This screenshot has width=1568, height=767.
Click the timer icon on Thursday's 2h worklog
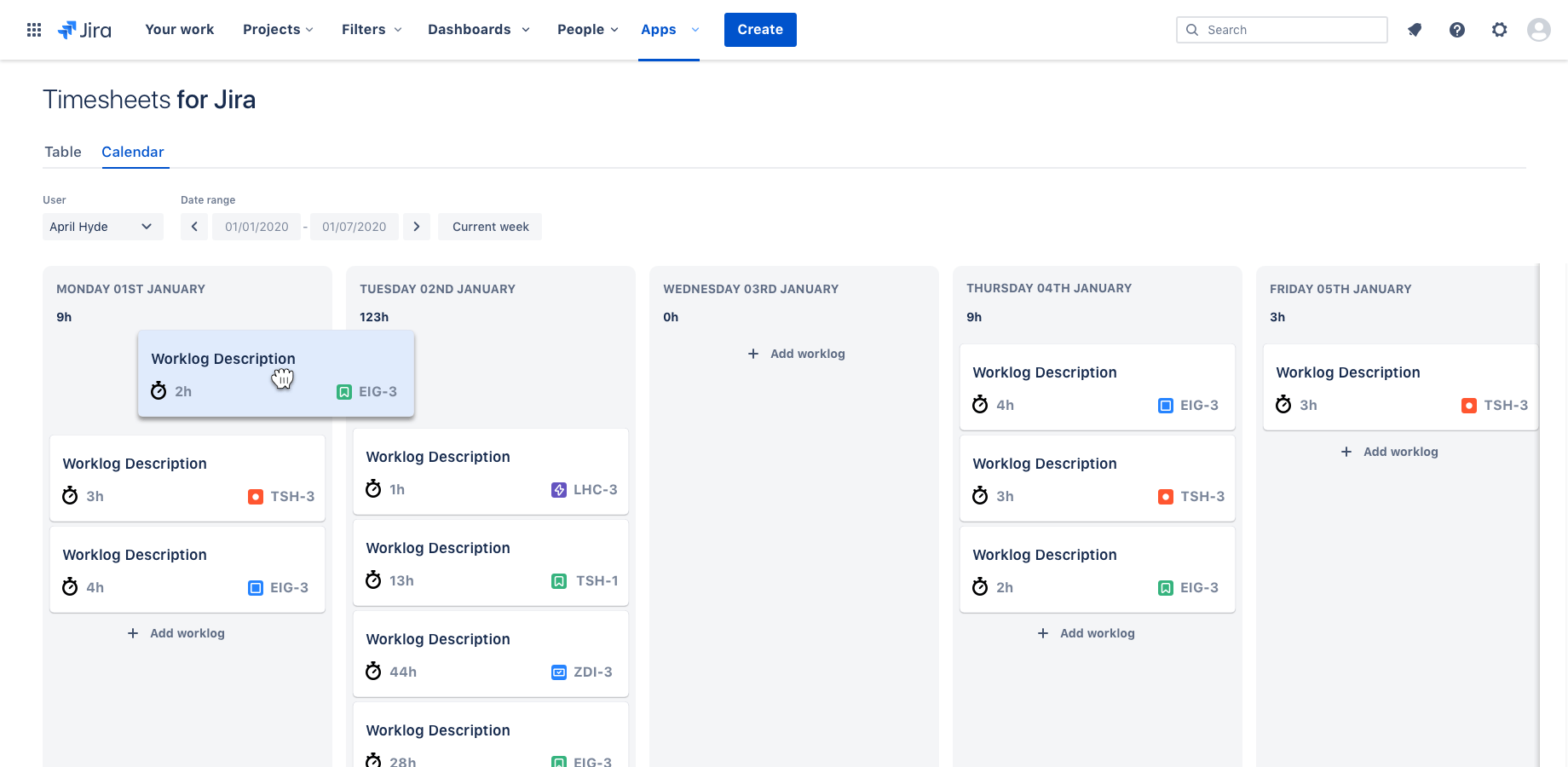[980, 587]
